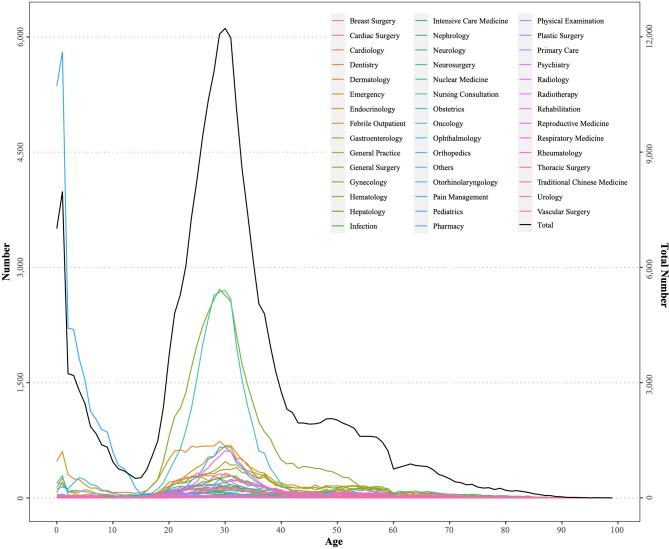Click the Primary Care legend label
The width and height of the screenshot is (669, 549).
coord(558,50)
